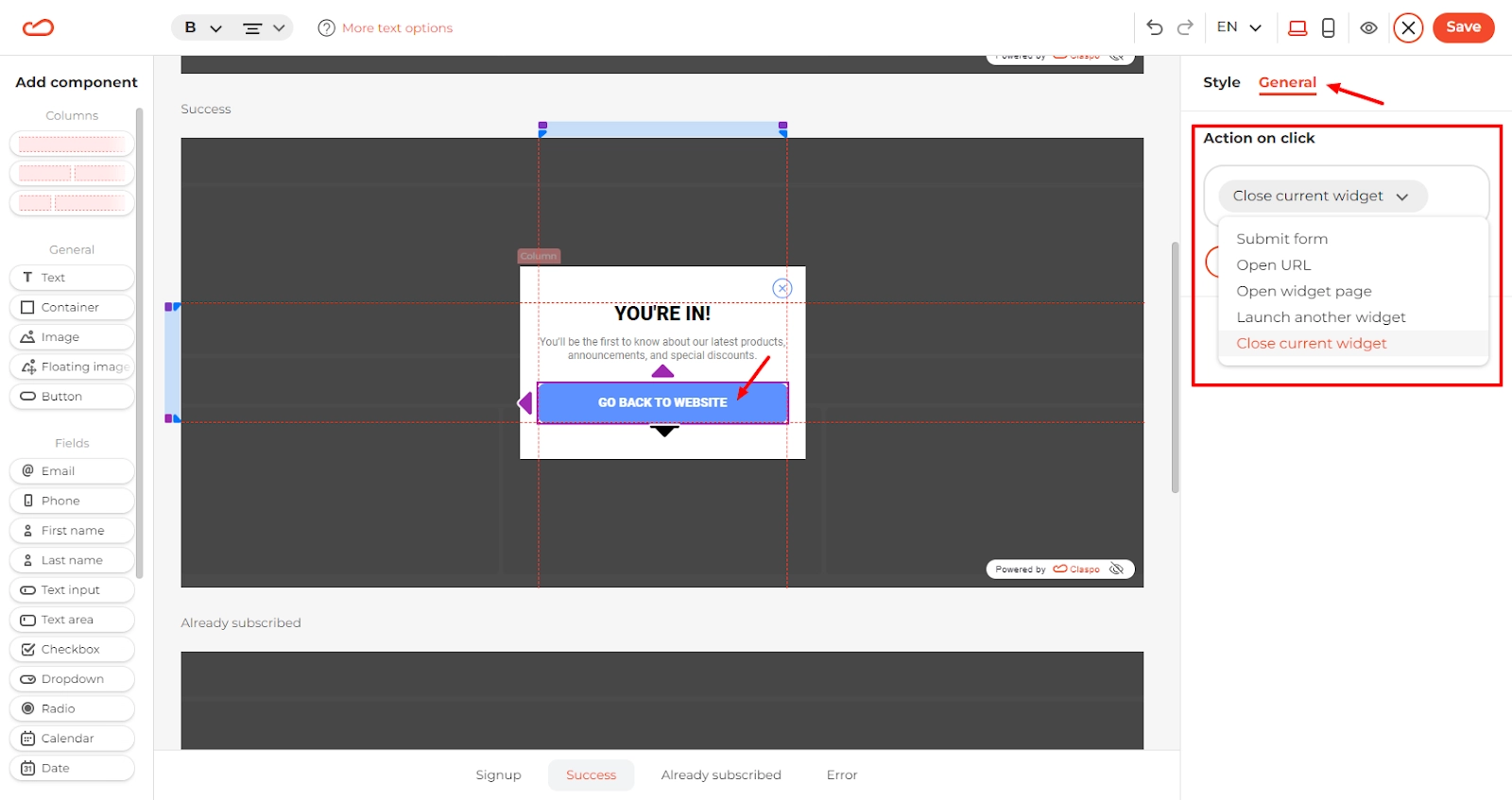Viewport: 1512px width, 800px height.
Task: Click the purple up arrow above button
Action: click(x=662, y=371)
